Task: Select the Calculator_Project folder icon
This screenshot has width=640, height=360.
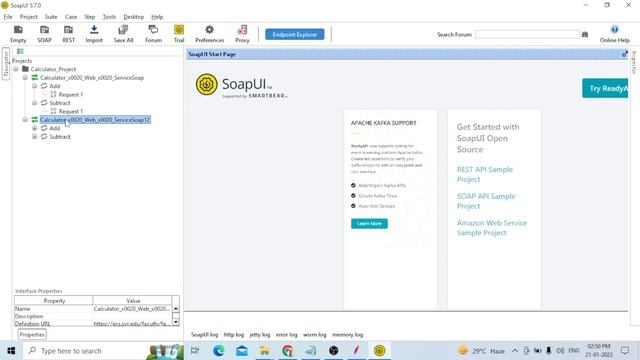Action: click(25, 69)
